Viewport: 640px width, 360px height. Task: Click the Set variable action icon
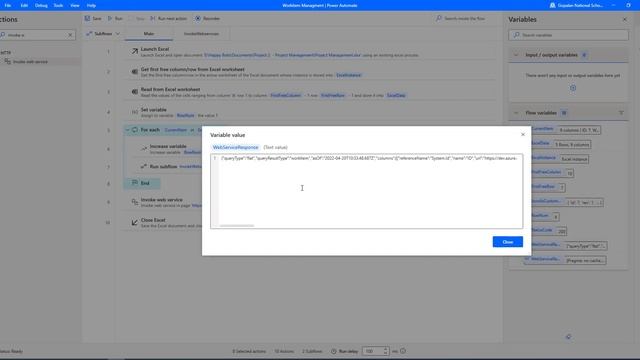(134, 112)
